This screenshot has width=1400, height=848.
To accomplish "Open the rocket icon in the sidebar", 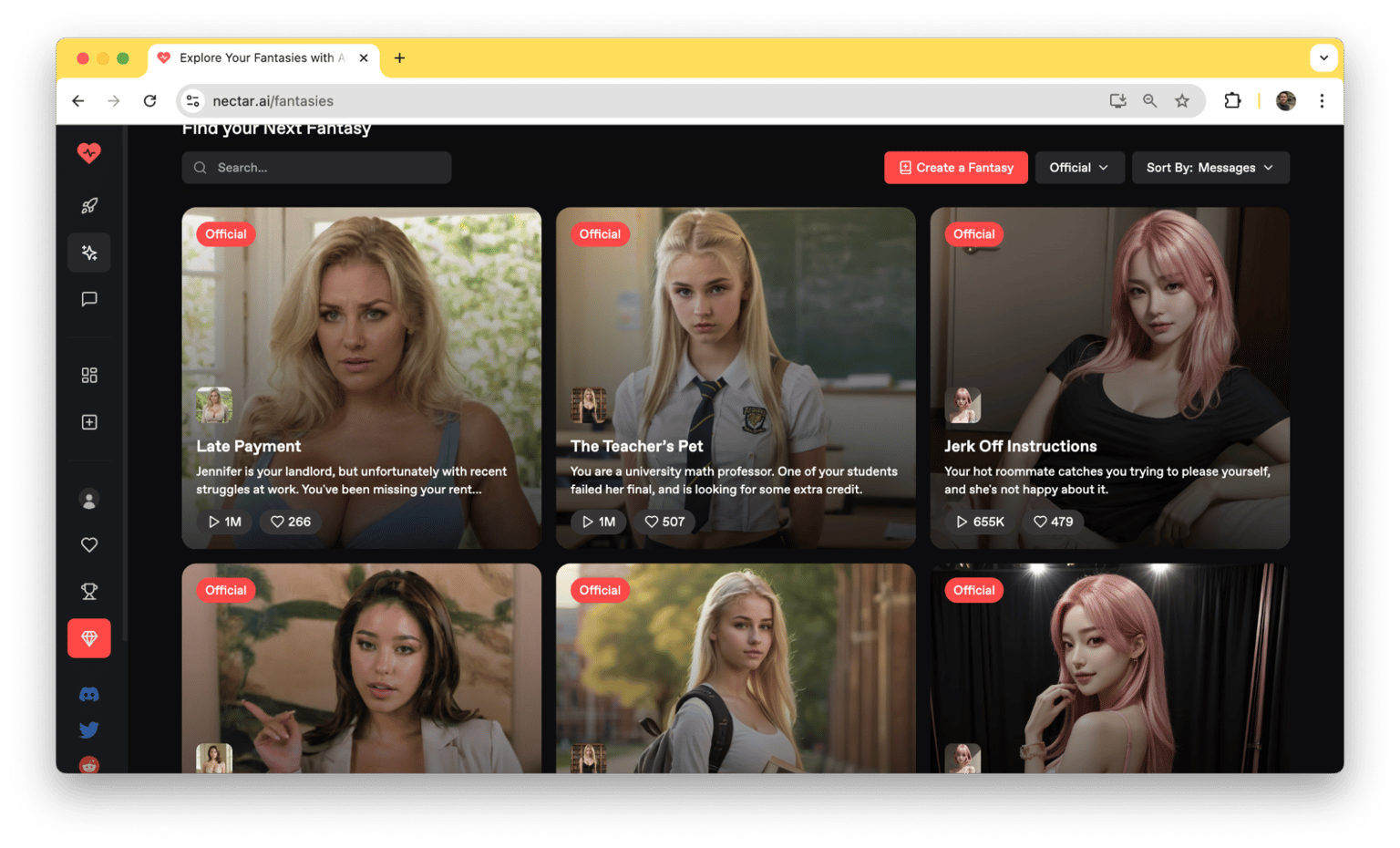I will pyautogui.click(x=89, y=206).
